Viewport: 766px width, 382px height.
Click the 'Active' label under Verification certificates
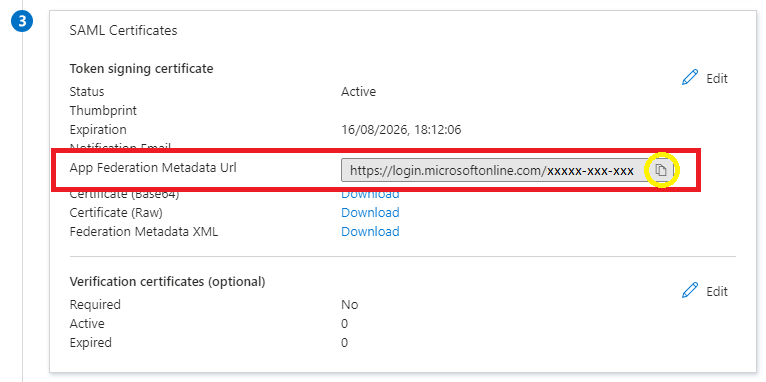(x=87, y=324)
